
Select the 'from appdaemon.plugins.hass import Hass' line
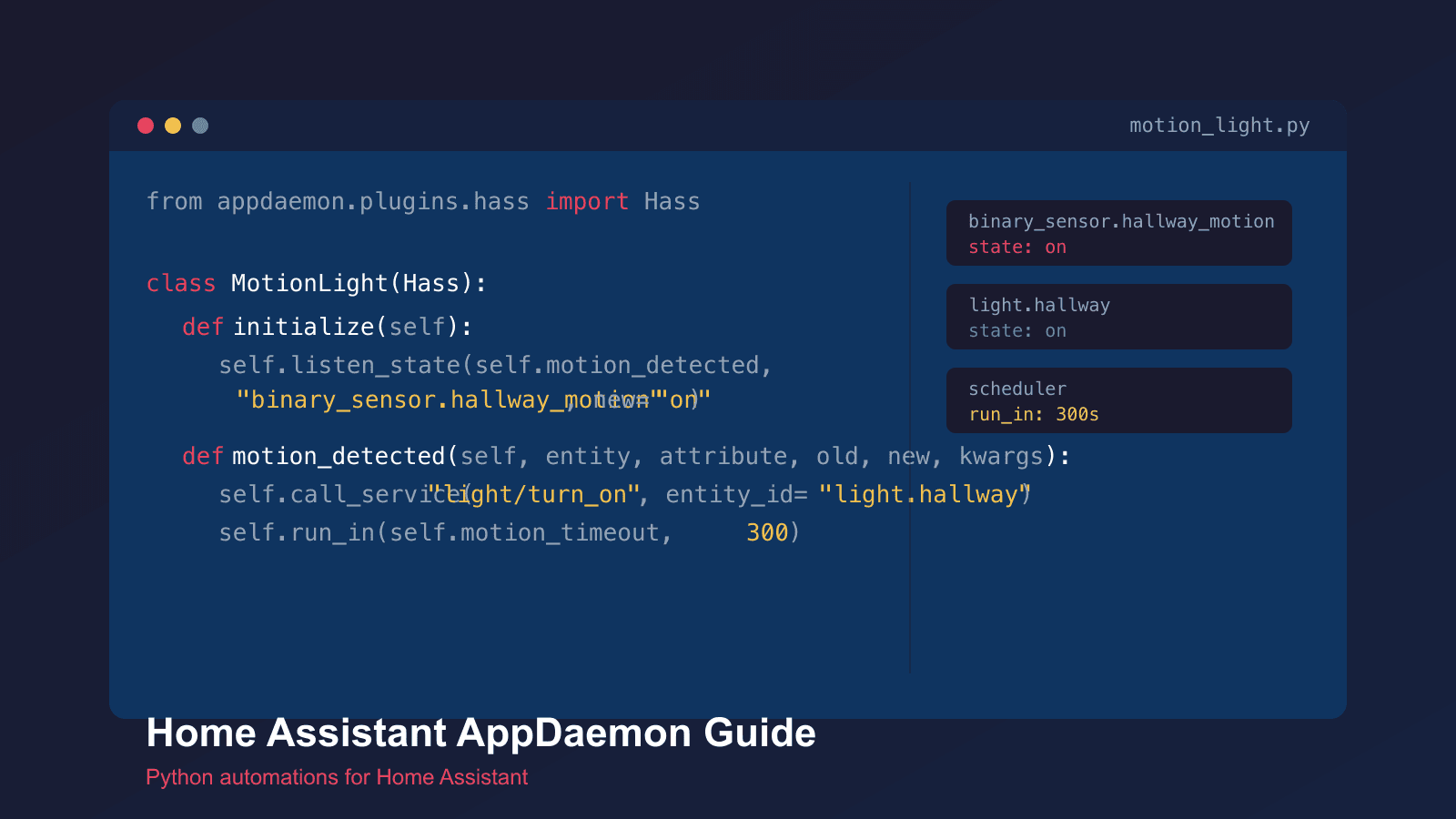pyautogui.click(x=423, y=202)
